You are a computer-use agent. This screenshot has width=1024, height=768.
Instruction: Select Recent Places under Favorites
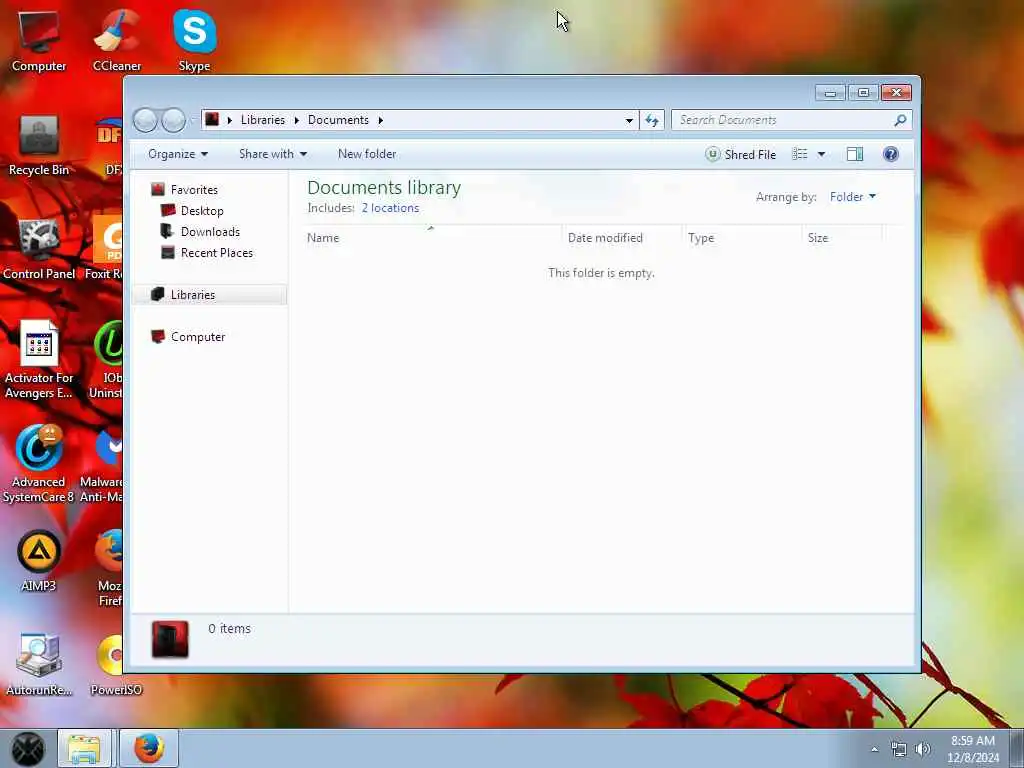point(216,253)
